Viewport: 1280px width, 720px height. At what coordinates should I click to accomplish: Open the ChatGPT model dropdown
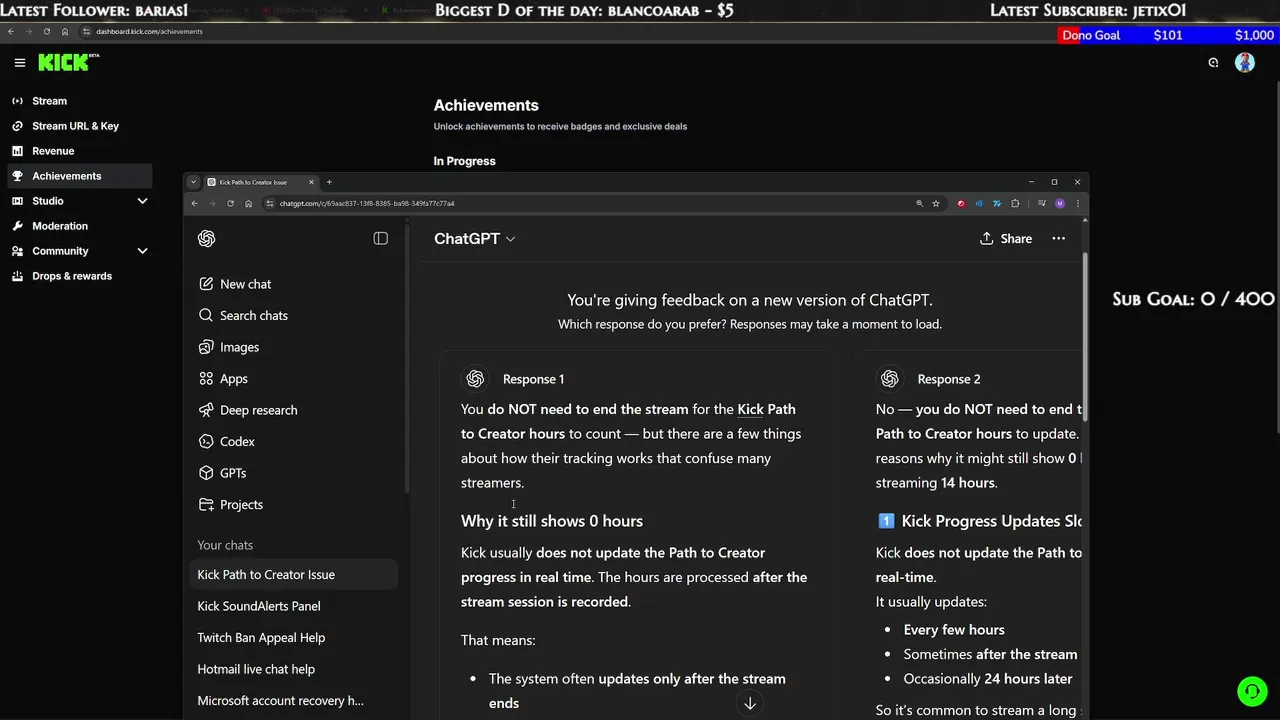tap(475, 238)
